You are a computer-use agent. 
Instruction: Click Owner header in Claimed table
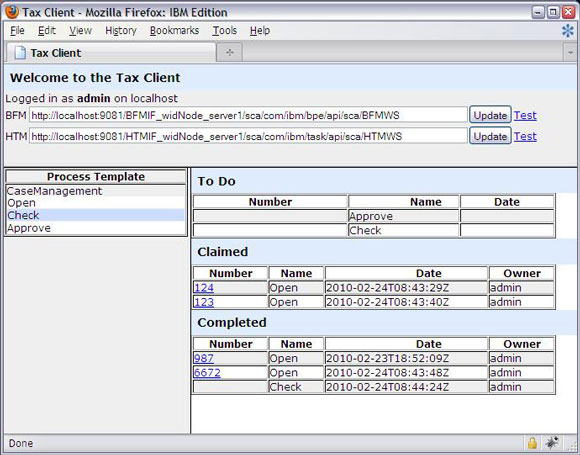[522, 273]
